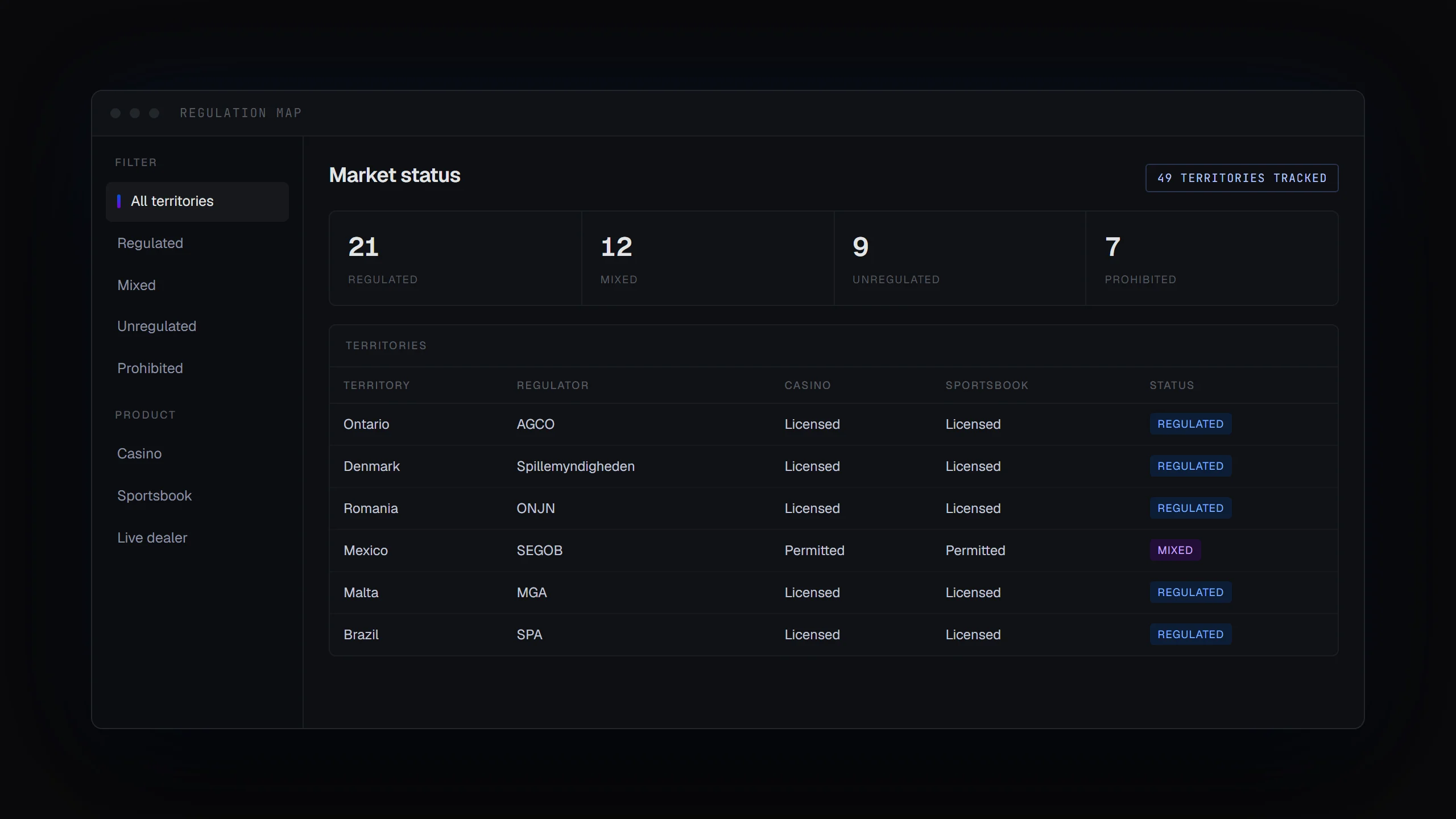1456x819 pixels.
Task: Click the SEGOB regulator cell
Action: [539, 551]
